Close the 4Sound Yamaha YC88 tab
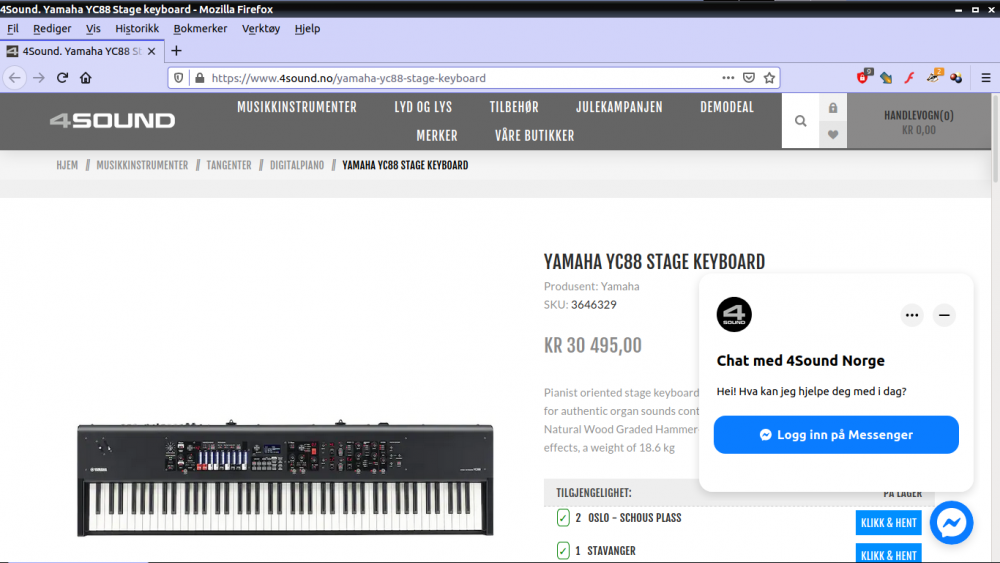 pyautogui.click(x=151, y=51)
